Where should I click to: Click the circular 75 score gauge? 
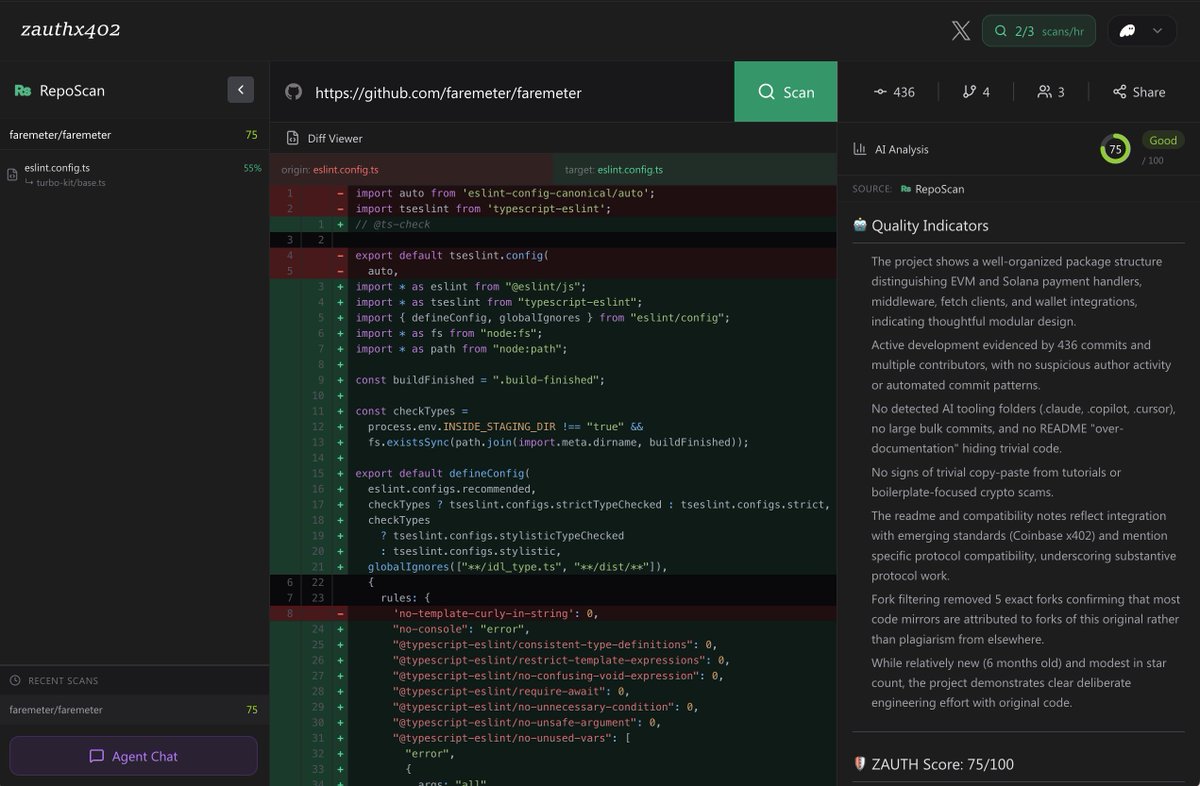[x=1115, y=149]
